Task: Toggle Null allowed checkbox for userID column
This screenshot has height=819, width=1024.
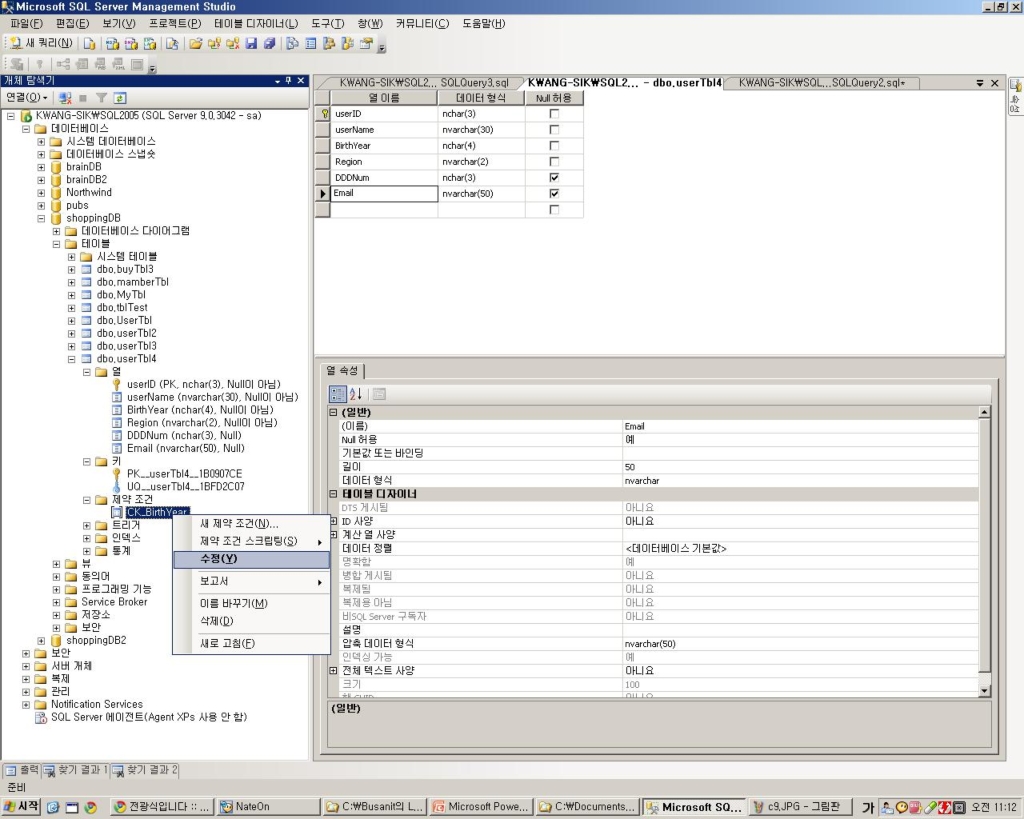Action: point(554,114)
